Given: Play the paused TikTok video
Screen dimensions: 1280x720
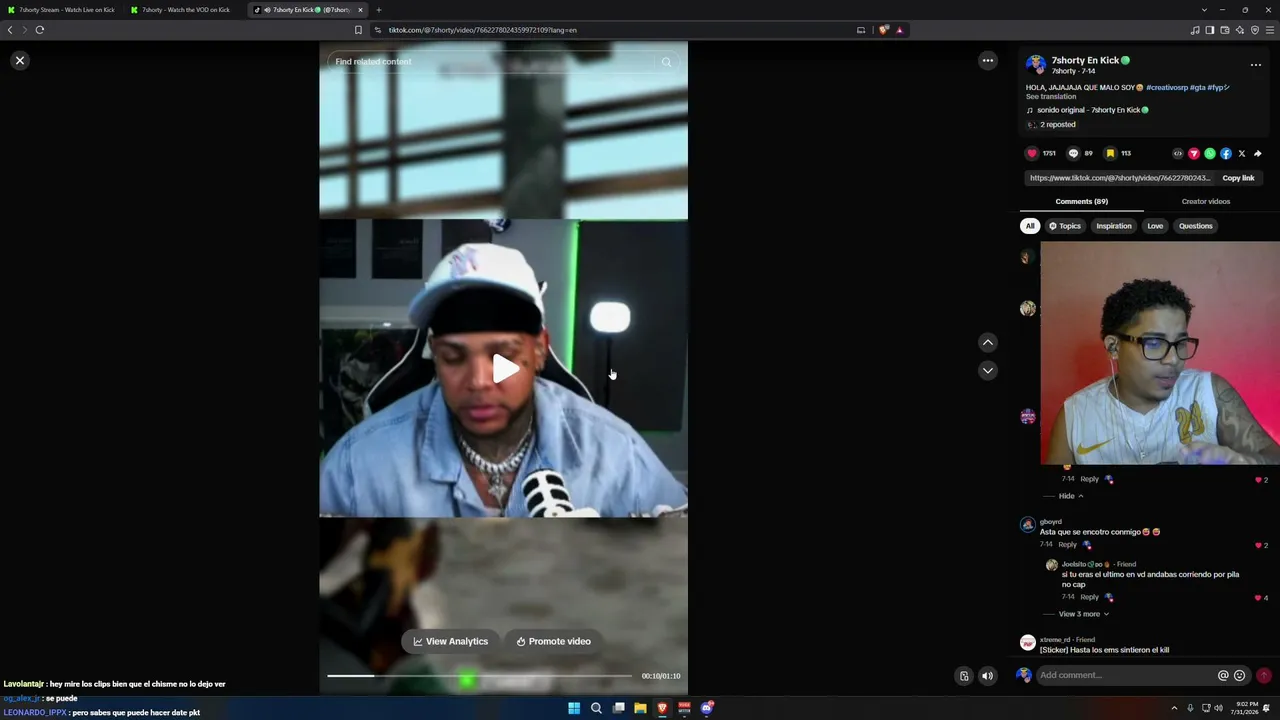Looking at the screenshot, I should [504, 369].
